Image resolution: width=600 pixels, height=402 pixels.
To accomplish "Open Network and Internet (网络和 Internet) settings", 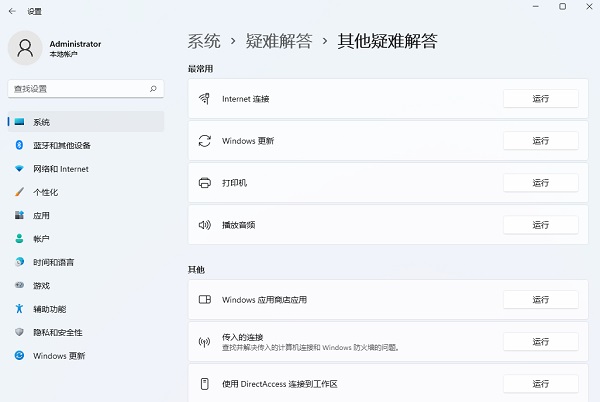I will (60, 169).
